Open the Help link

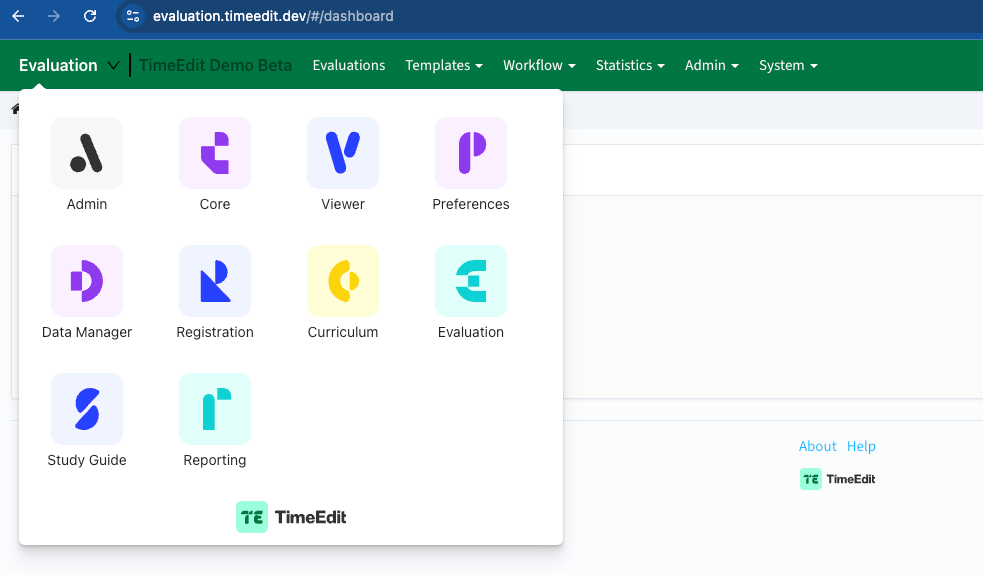coord(861,446)
